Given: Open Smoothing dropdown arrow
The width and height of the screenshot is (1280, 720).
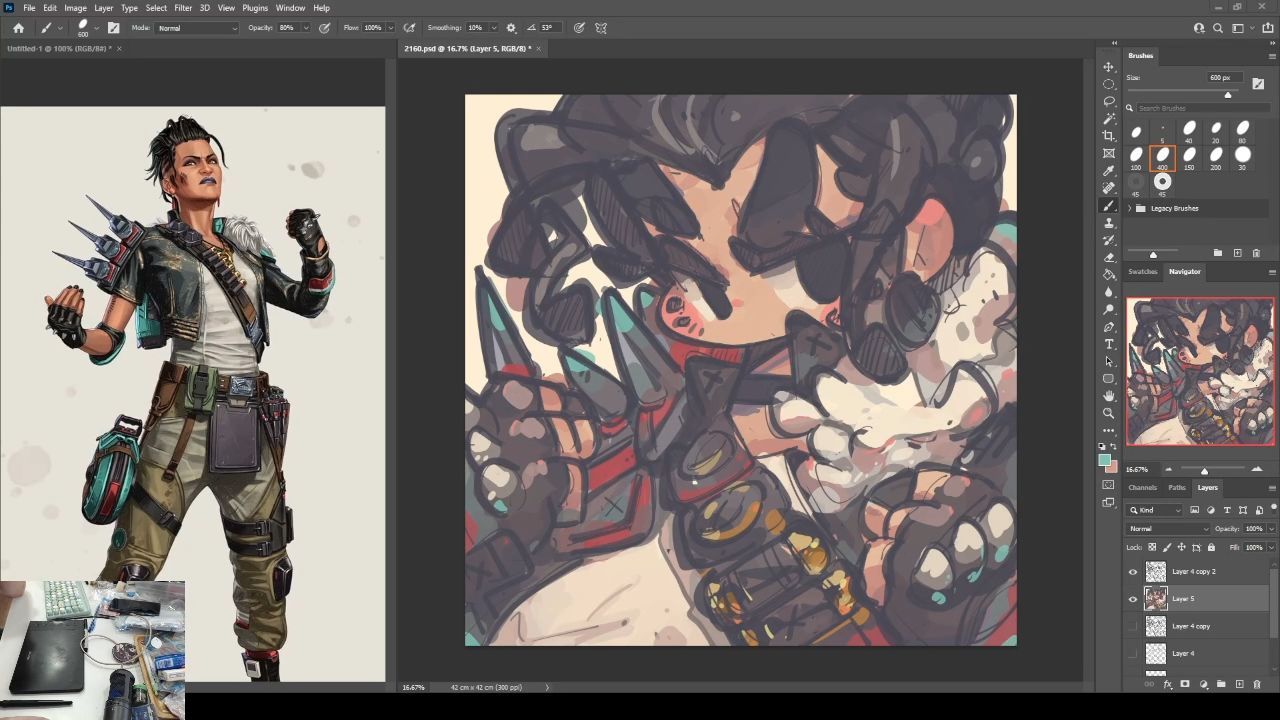Looking at the screenshot, I should point(492,28).
